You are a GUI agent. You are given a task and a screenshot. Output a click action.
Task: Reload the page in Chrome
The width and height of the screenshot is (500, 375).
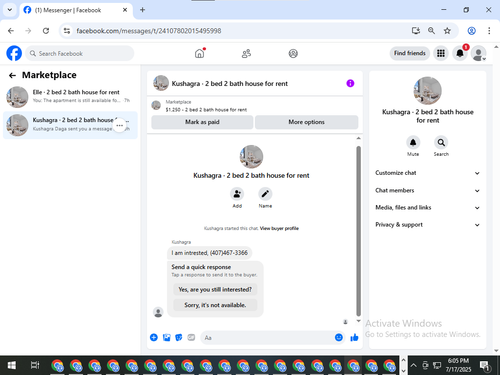click(46, 31)
